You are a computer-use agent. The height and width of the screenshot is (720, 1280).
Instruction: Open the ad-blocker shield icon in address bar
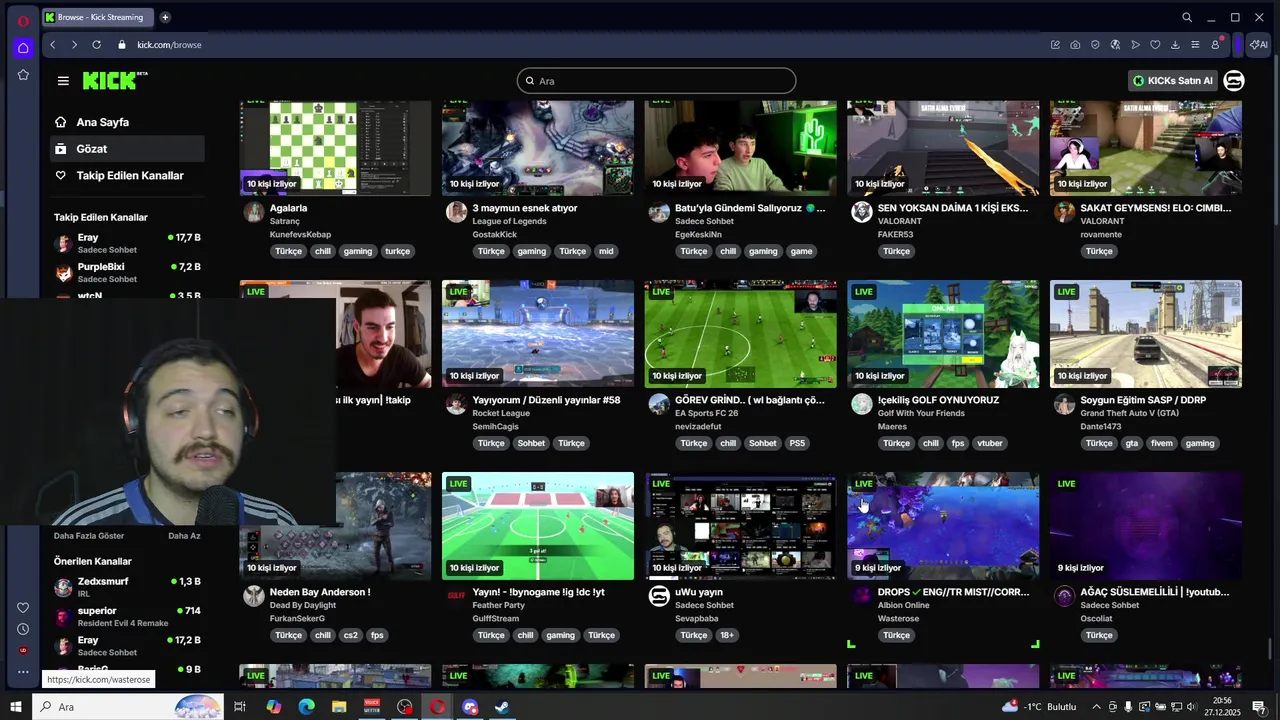(1095, 45)
